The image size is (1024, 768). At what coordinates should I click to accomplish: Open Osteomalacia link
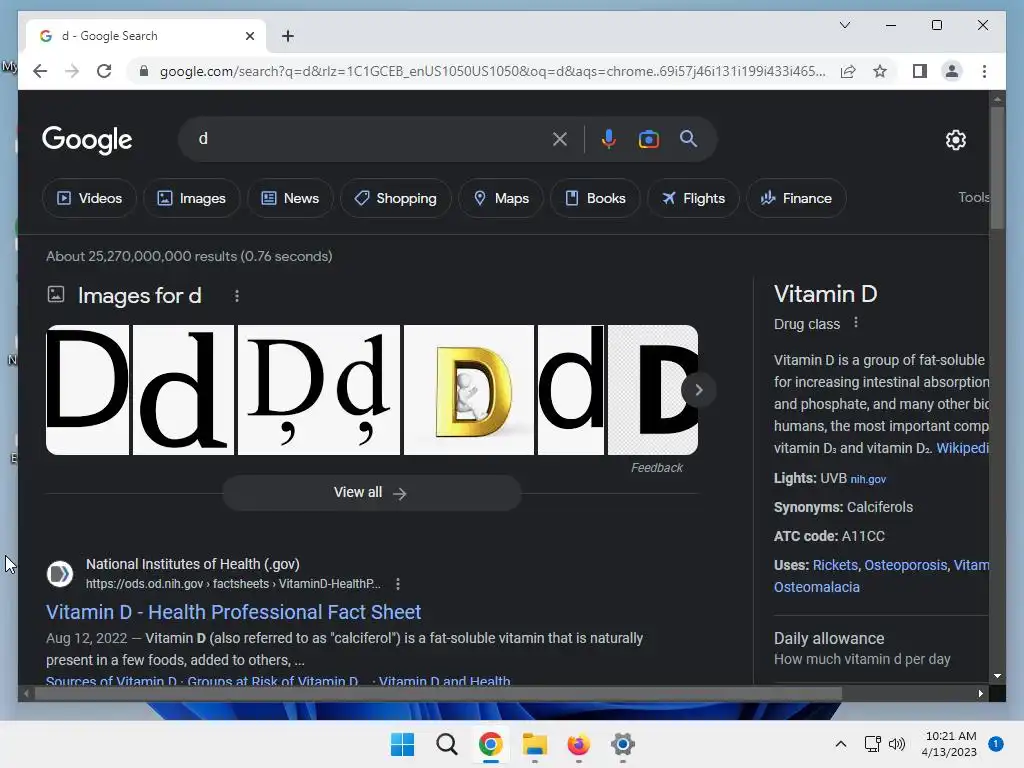816,587
